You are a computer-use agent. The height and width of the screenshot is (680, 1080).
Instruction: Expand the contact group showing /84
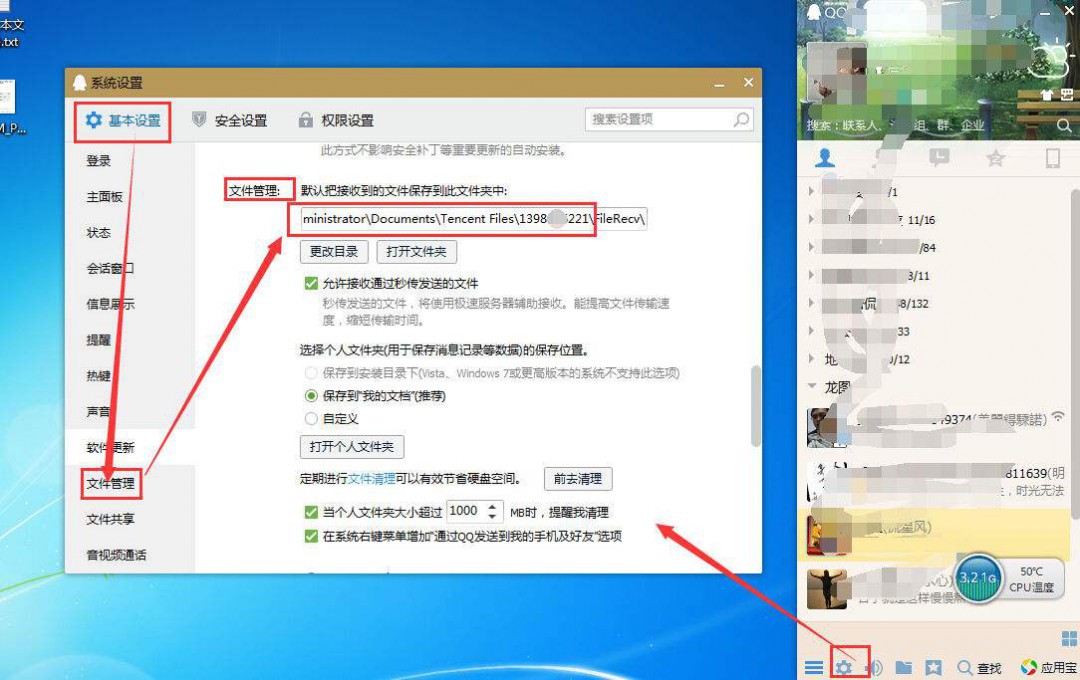[x=811, y=247]
